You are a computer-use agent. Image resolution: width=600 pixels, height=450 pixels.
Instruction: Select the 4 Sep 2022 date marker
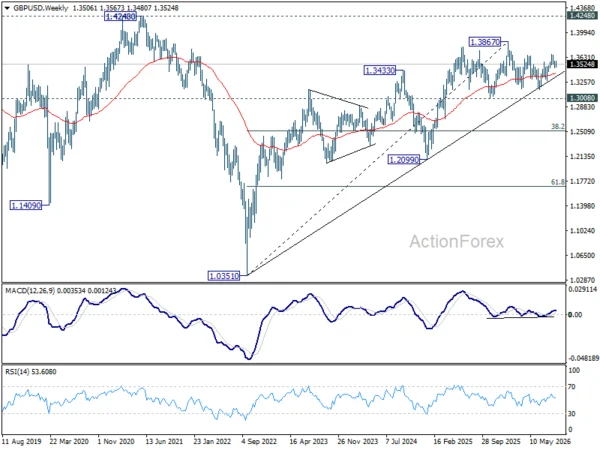pyautogui.click(x=259, y=442)
